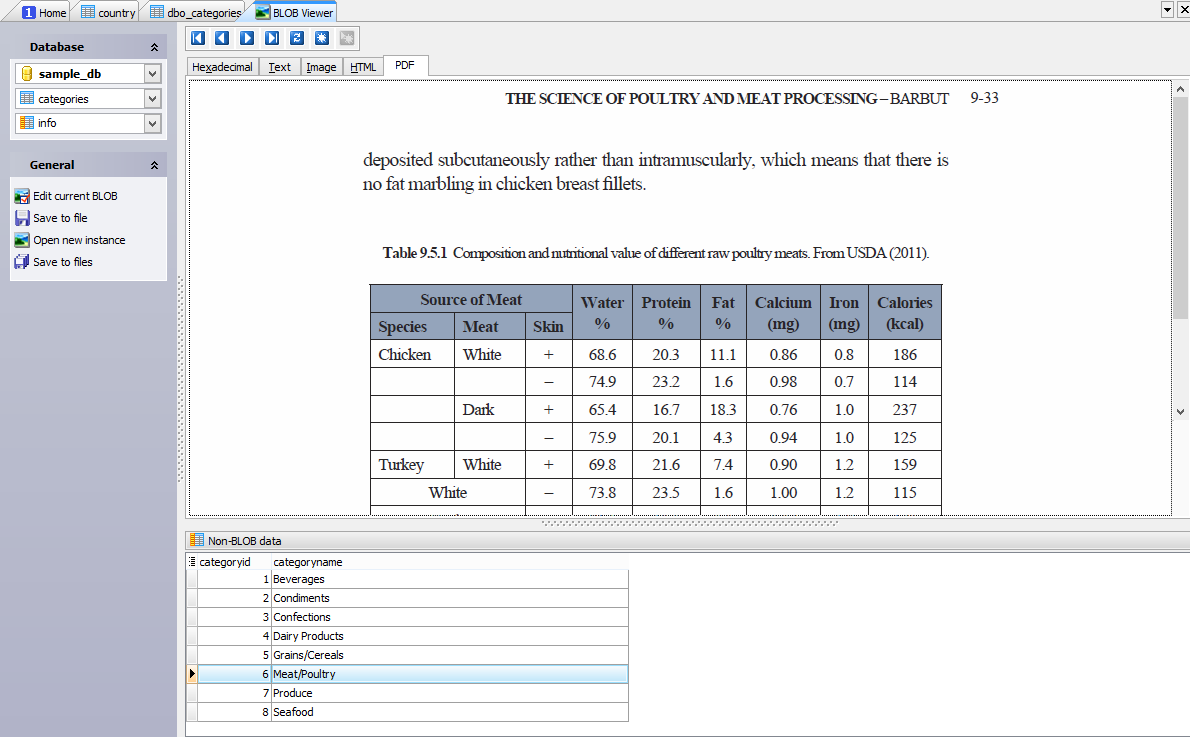
Task: Jump to the last record button
Action: tap(272, 38)
